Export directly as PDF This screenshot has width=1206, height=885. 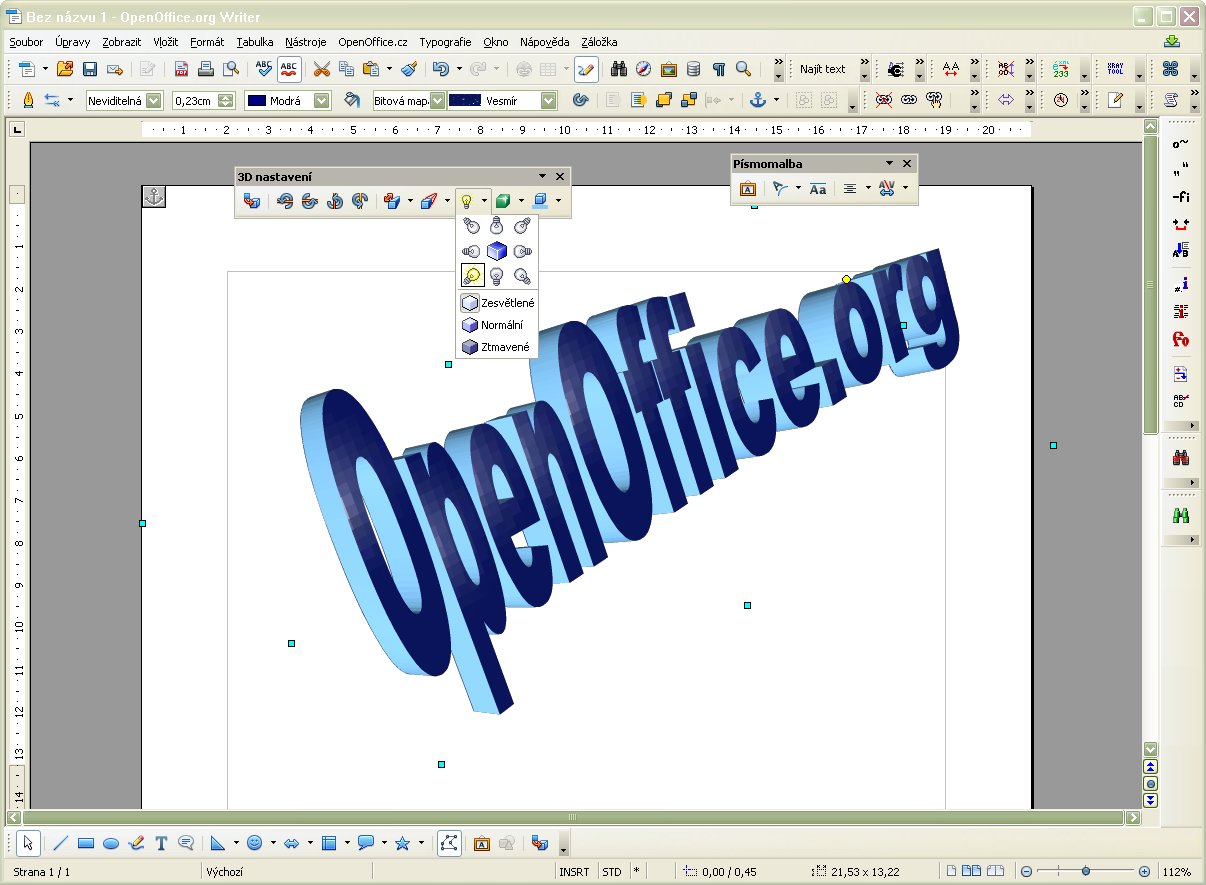[181, 69]
